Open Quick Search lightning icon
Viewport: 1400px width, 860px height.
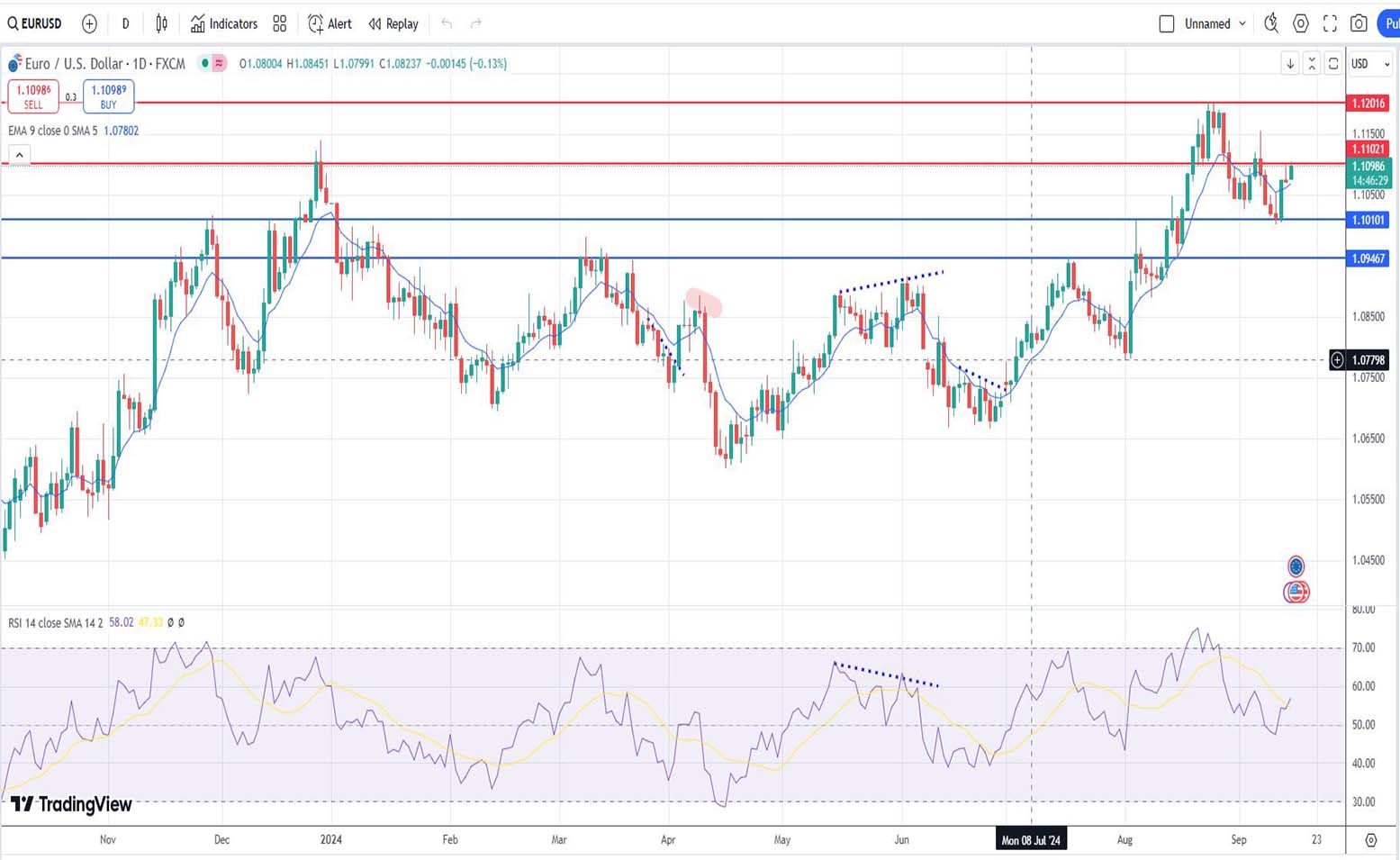pos(1270,23)
